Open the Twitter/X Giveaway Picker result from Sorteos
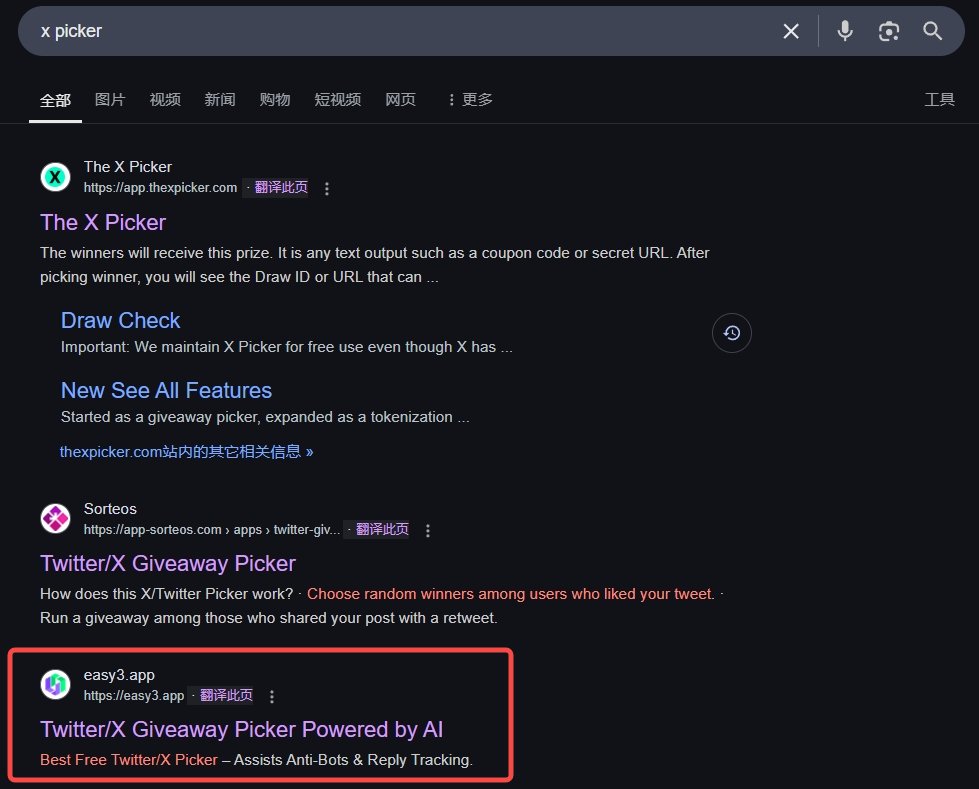 tap(167, 563)
